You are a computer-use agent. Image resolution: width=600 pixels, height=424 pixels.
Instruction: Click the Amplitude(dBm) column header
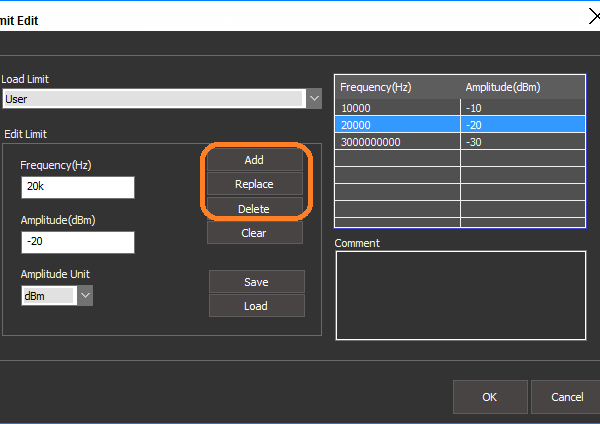click(x=522, y=87)
